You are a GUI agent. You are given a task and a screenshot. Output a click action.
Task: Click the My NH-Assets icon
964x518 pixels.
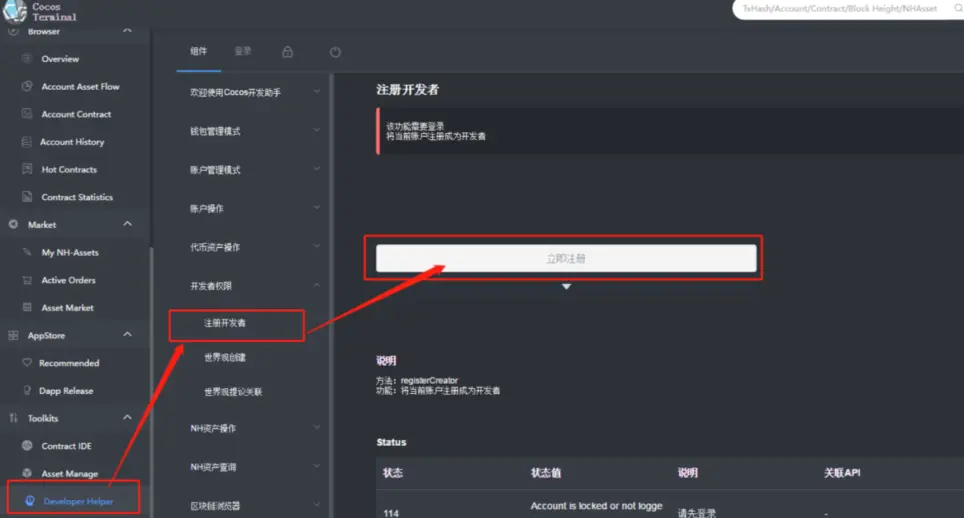[26, 252]
